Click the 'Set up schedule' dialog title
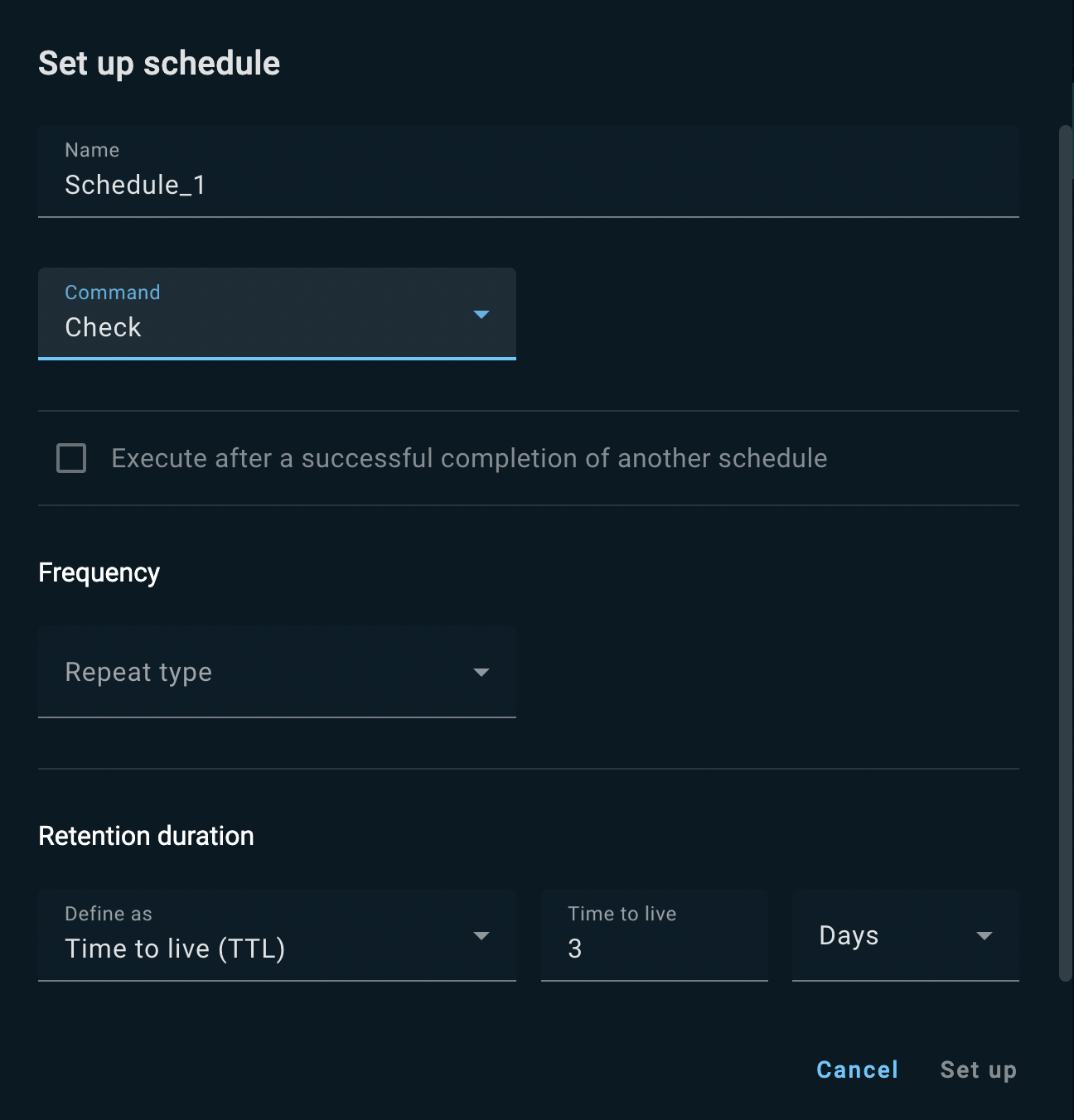This screenshot has width=1074, height=1120. coord(159,64)
